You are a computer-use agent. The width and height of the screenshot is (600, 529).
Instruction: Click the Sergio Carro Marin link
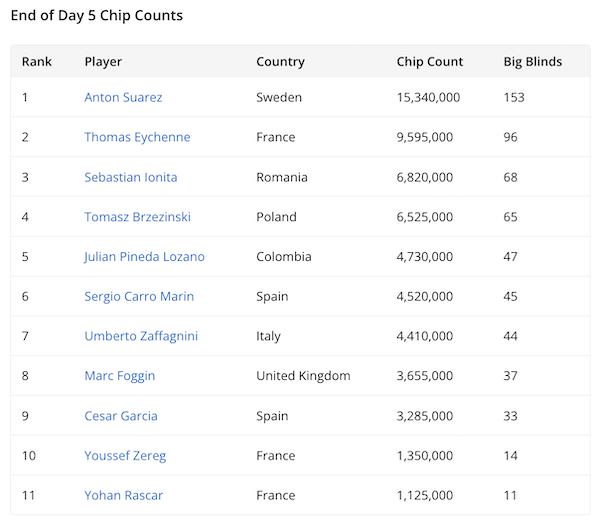(x=139, y=296)
